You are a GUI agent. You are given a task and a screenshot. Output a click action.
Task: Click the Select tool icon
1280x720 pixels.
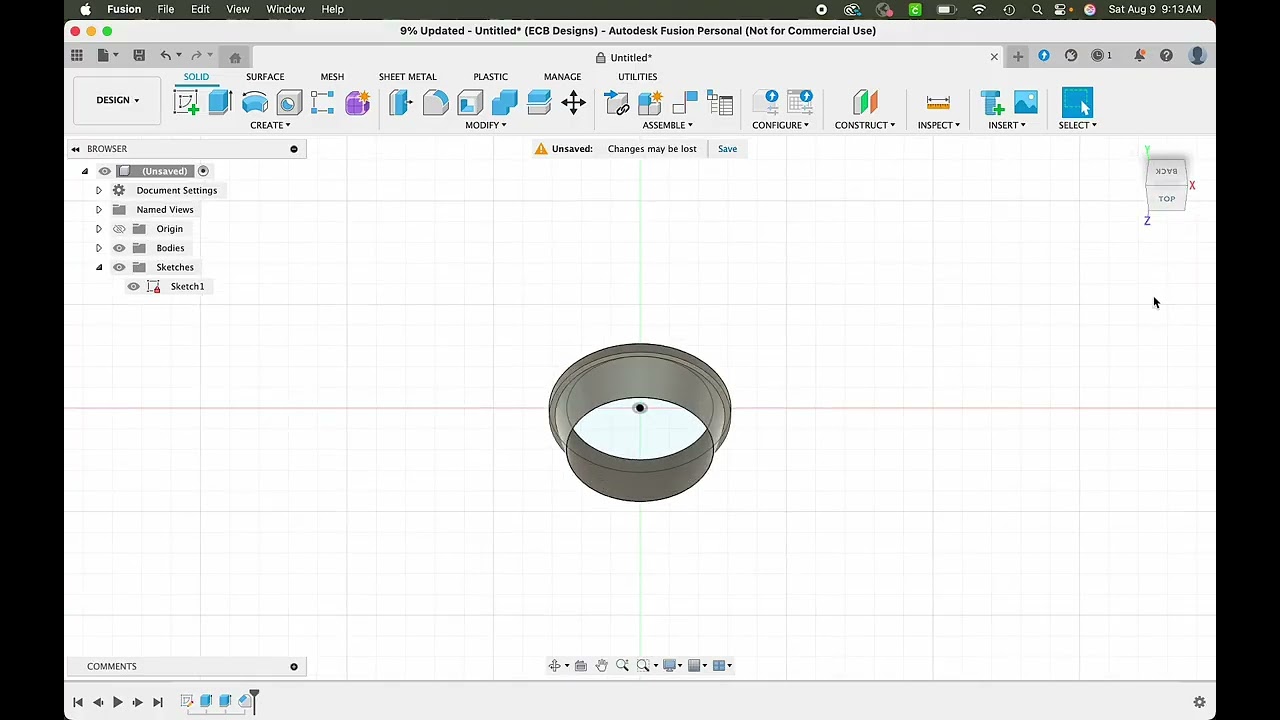pos(1077,102)
